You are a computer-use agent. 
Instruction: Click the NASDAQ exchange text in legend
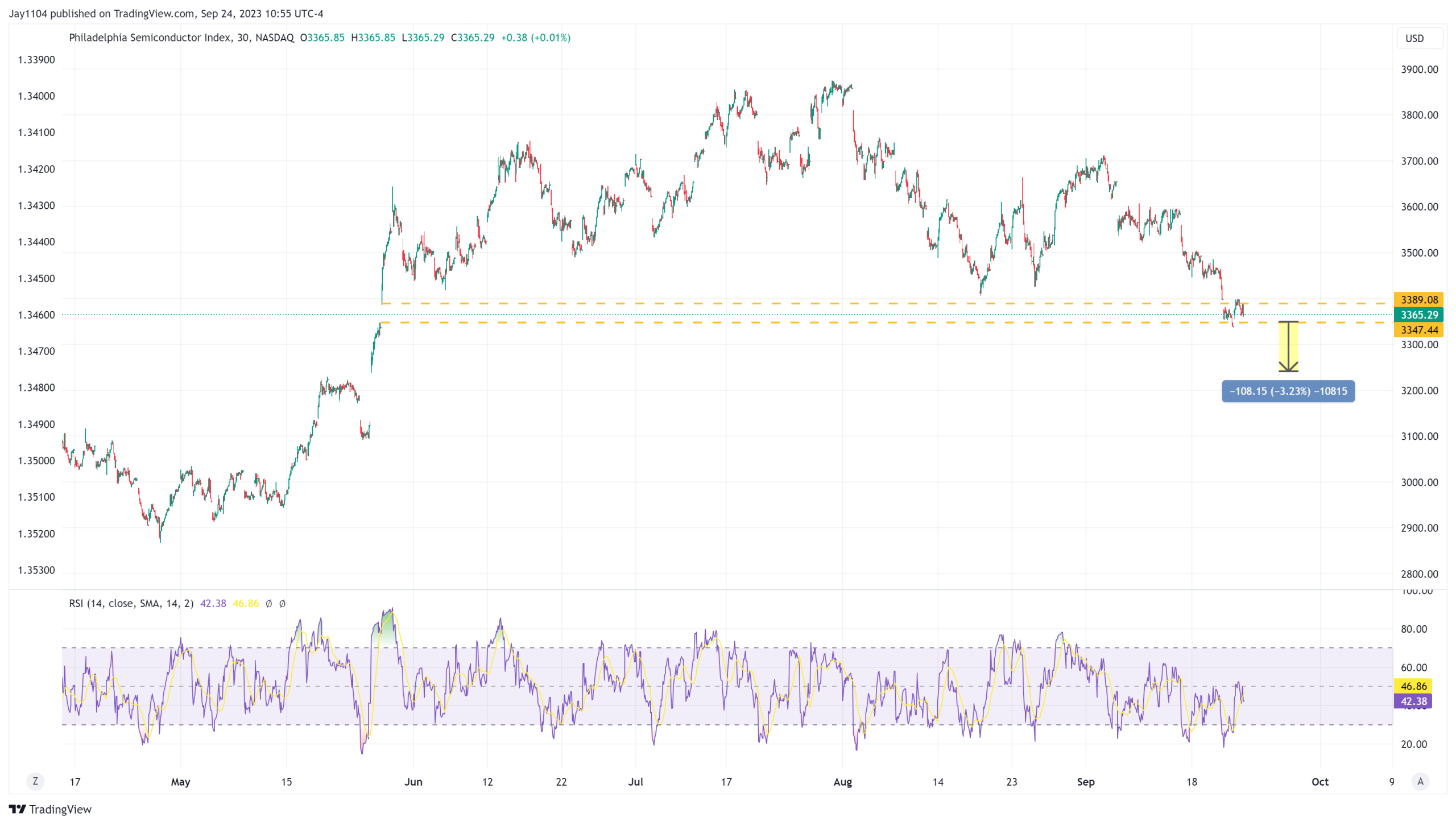click(275, 38)
